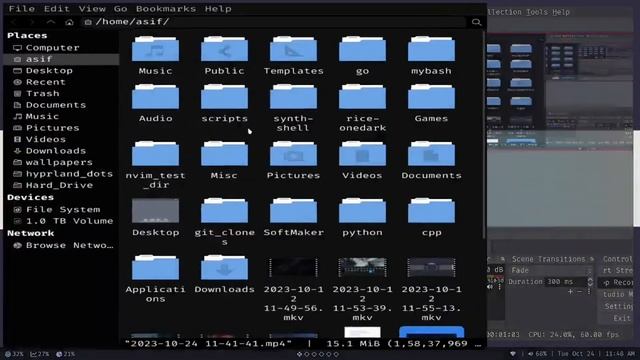Select Pictures in Places sidebar
This screenshot has width=640, height=360.
tap(61, 128)
